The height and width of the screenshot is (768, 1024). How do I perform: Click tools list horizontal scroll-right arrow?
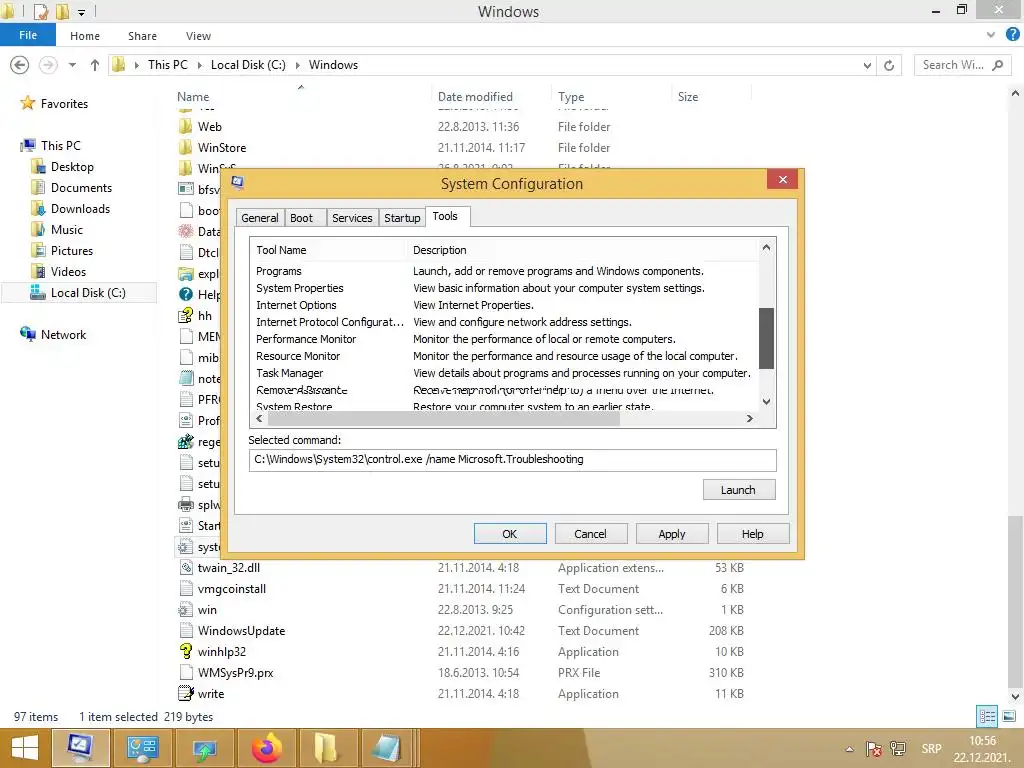pos(750,419)
